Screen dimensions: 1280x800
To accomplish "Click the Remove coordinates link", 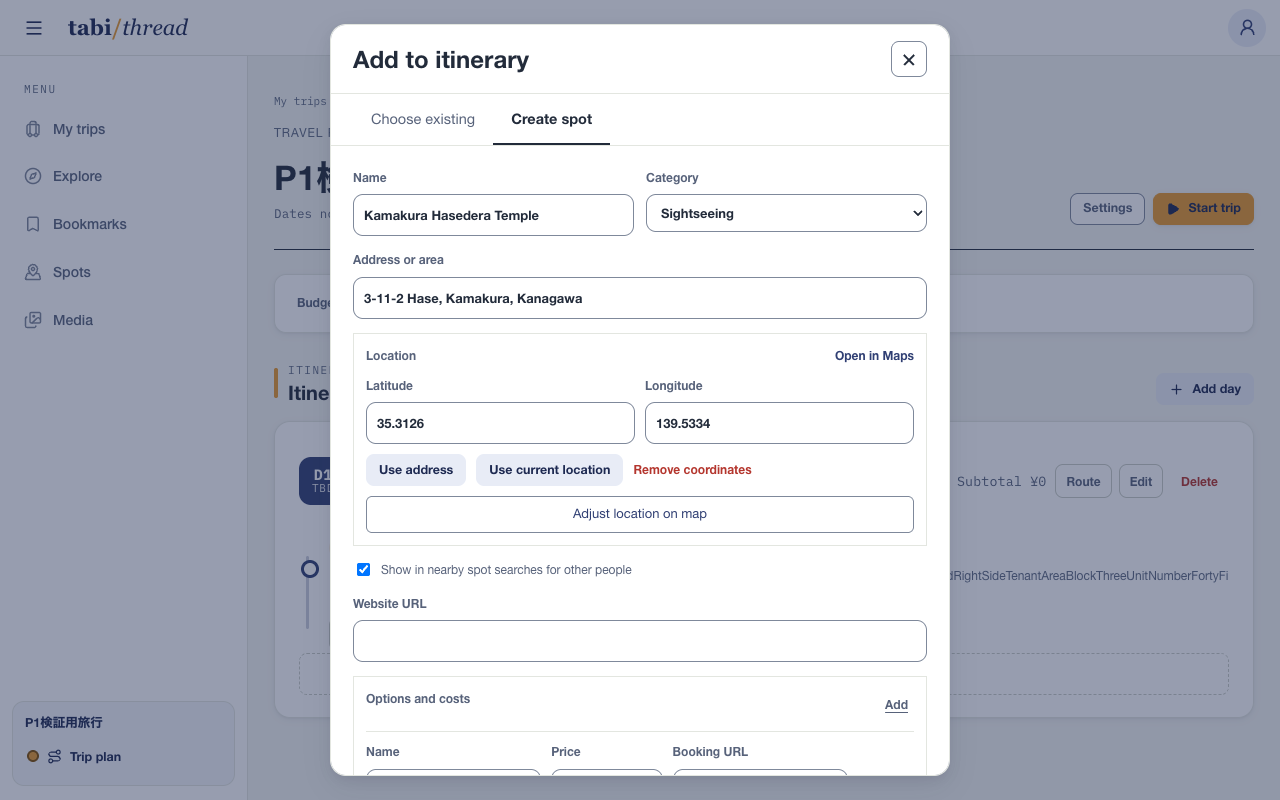I will tap(692, 470).
